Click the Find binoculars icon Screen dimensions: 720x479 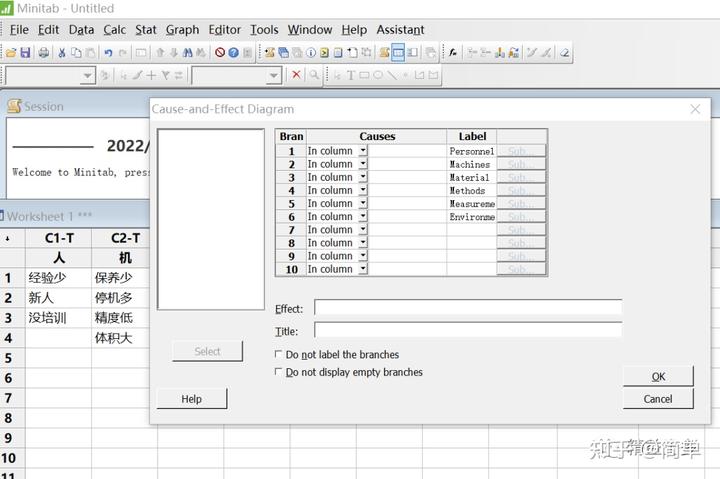click(187, 53)
